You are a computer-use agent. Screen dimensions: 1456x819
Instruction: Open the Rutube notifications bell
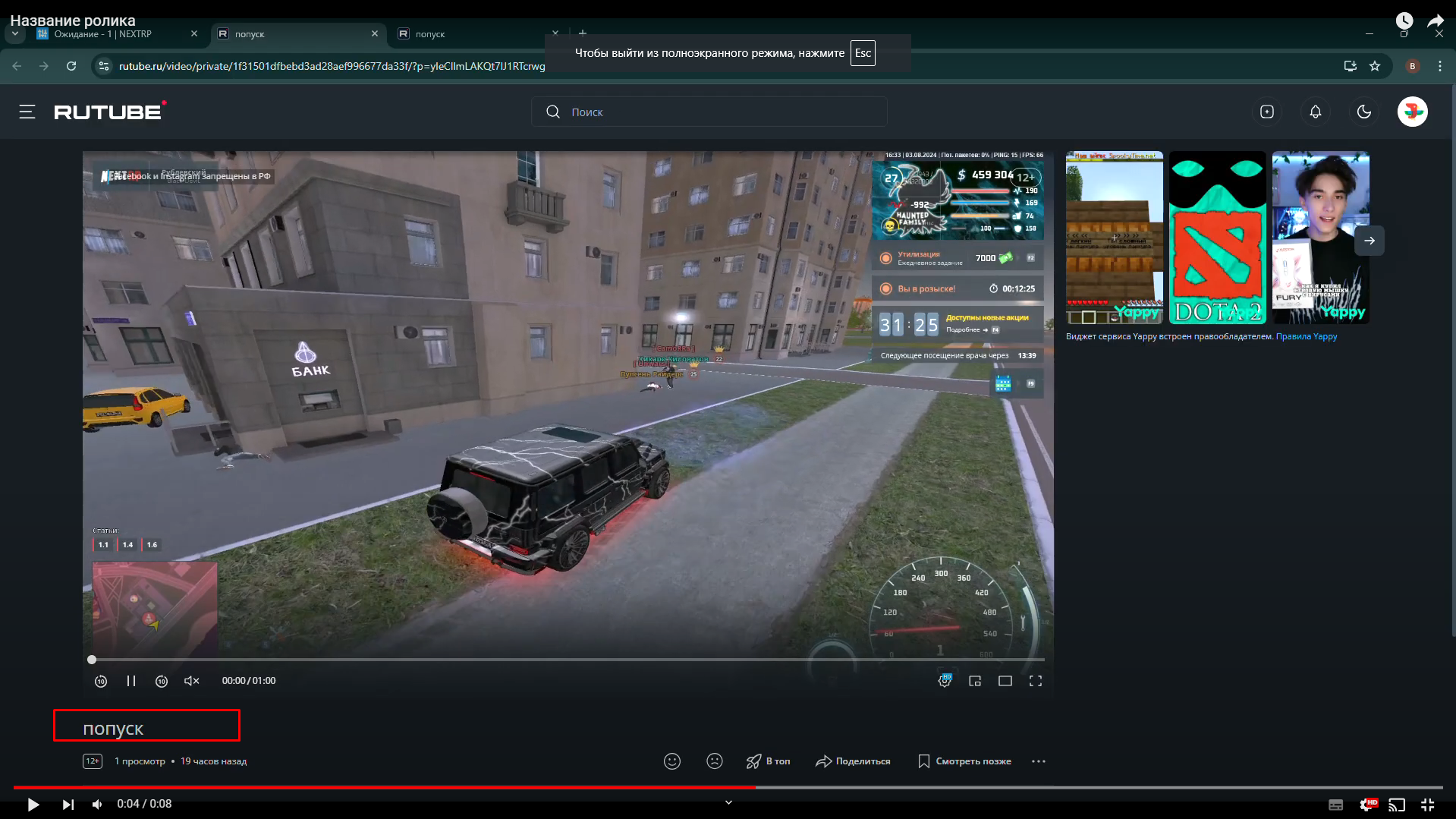(1315, 112)
